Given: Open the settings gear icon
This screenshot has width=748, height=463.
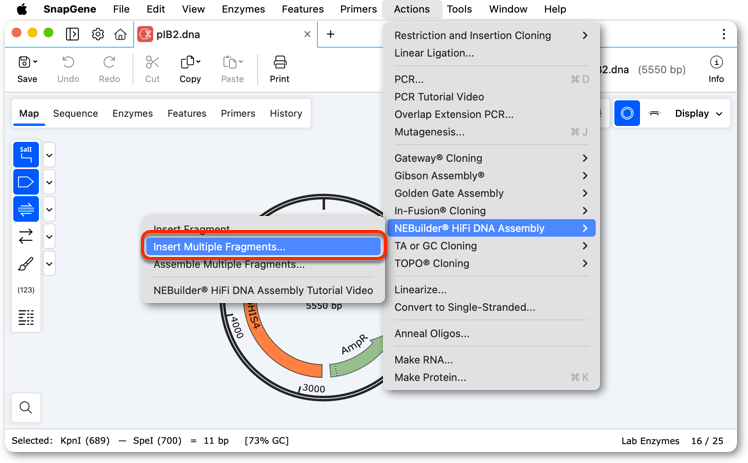Looking at the screenshot, I should click(98, 34).
